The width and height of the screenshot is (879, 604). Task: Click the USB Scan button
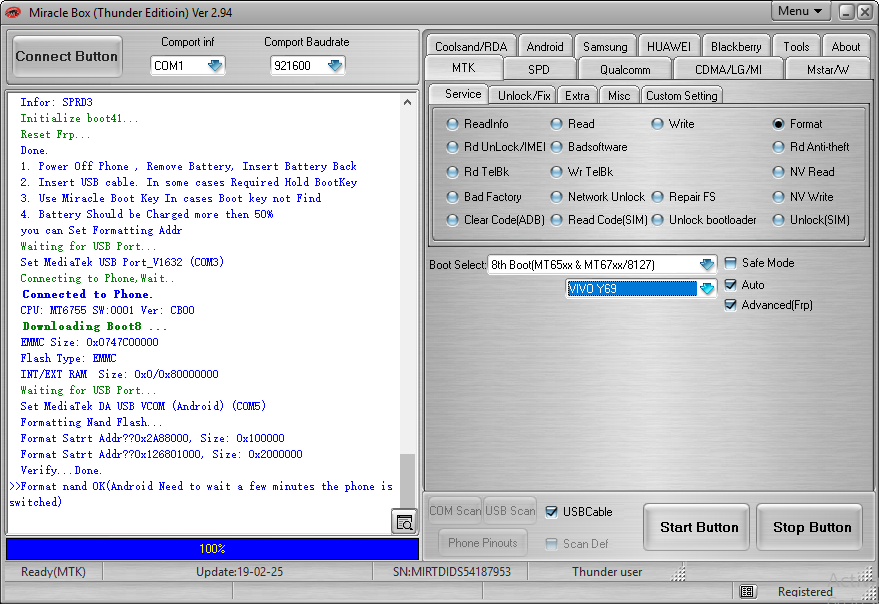[x=510, y=510]
